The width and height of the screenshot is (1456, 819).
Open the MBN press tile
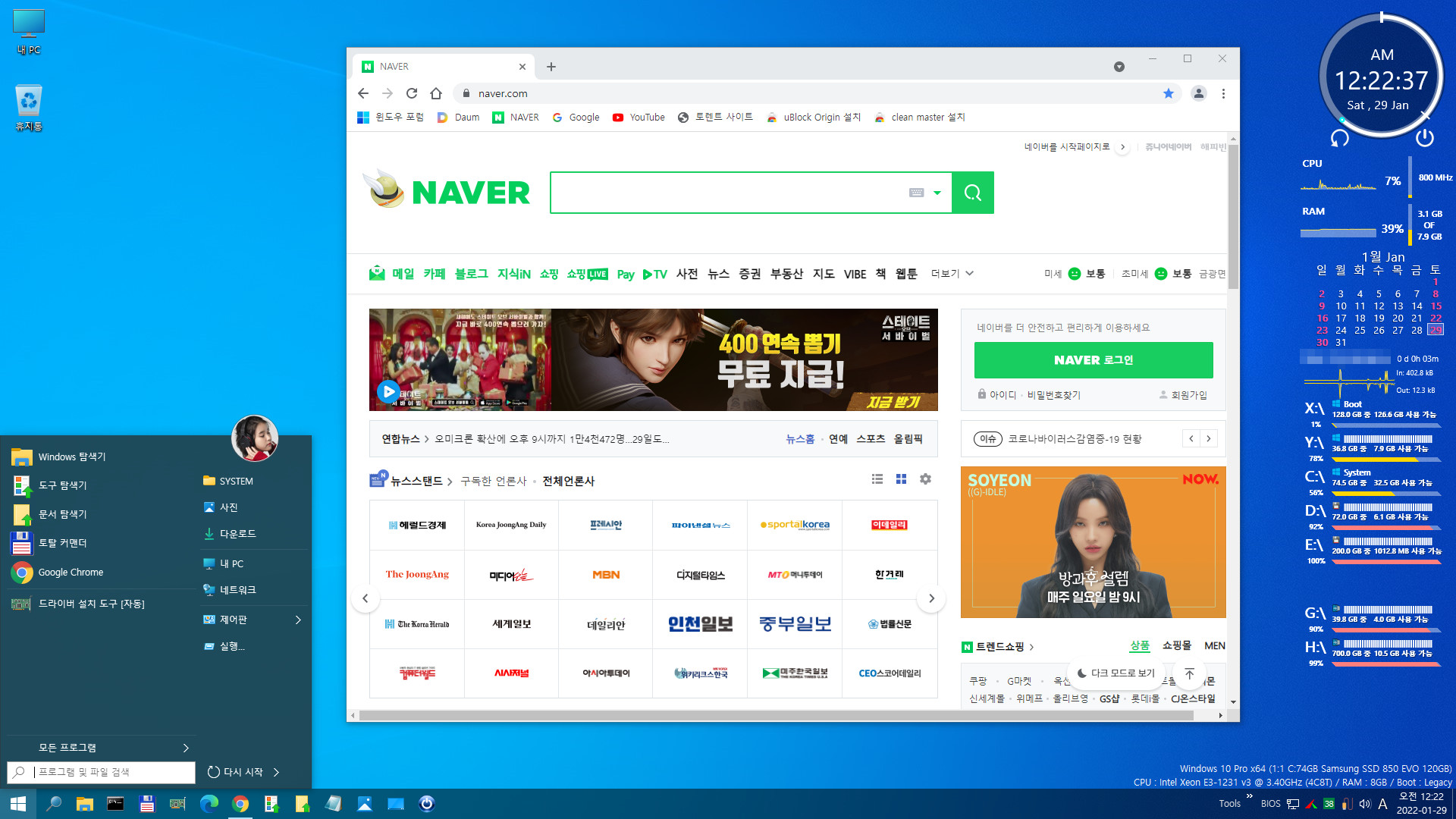coord(606,575)
